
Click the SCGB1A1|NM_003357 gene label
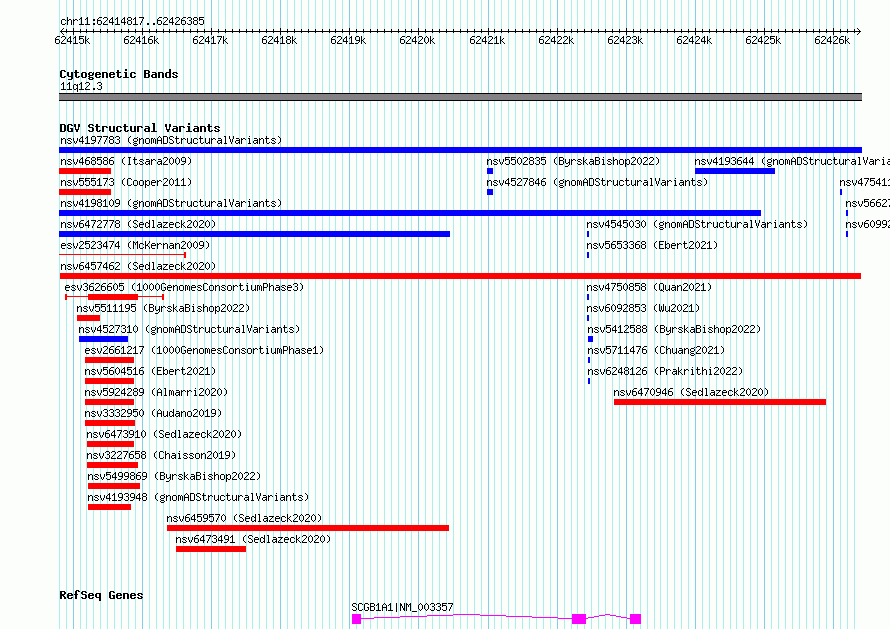[x=402, y=607]
